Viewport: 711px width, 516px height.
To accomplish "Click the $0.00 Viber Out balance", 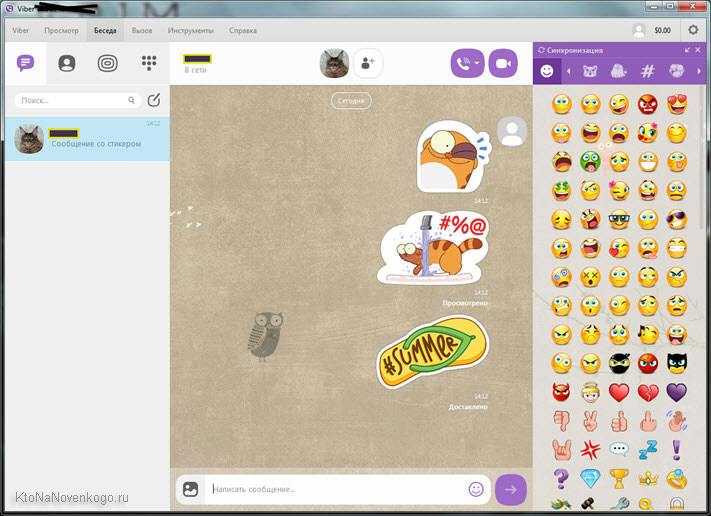I will pyautogui.click(x=662, y=30).
